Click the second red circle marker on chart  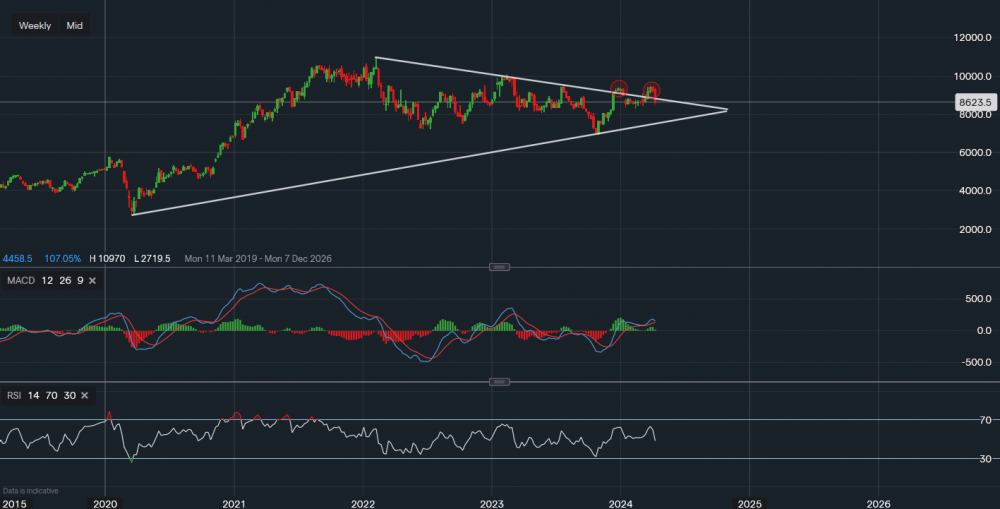[x=651, y=91]
